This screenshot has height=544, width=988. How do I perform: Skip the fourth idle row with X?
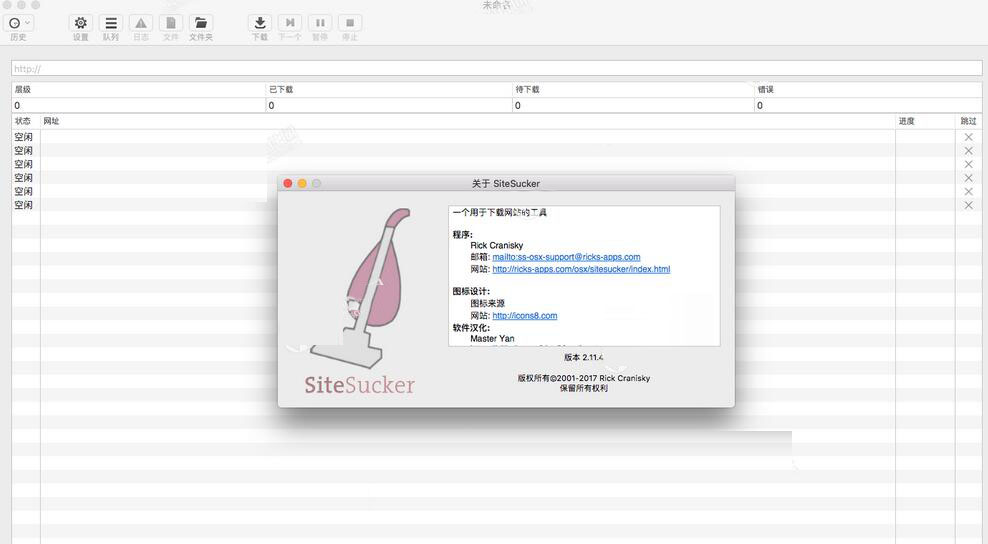point(968,178)
